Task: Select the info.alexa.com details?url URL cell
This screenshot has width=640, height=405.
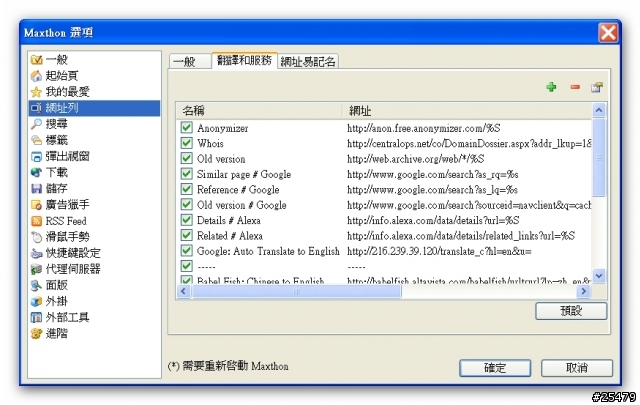Action: (x=433, y=220)
